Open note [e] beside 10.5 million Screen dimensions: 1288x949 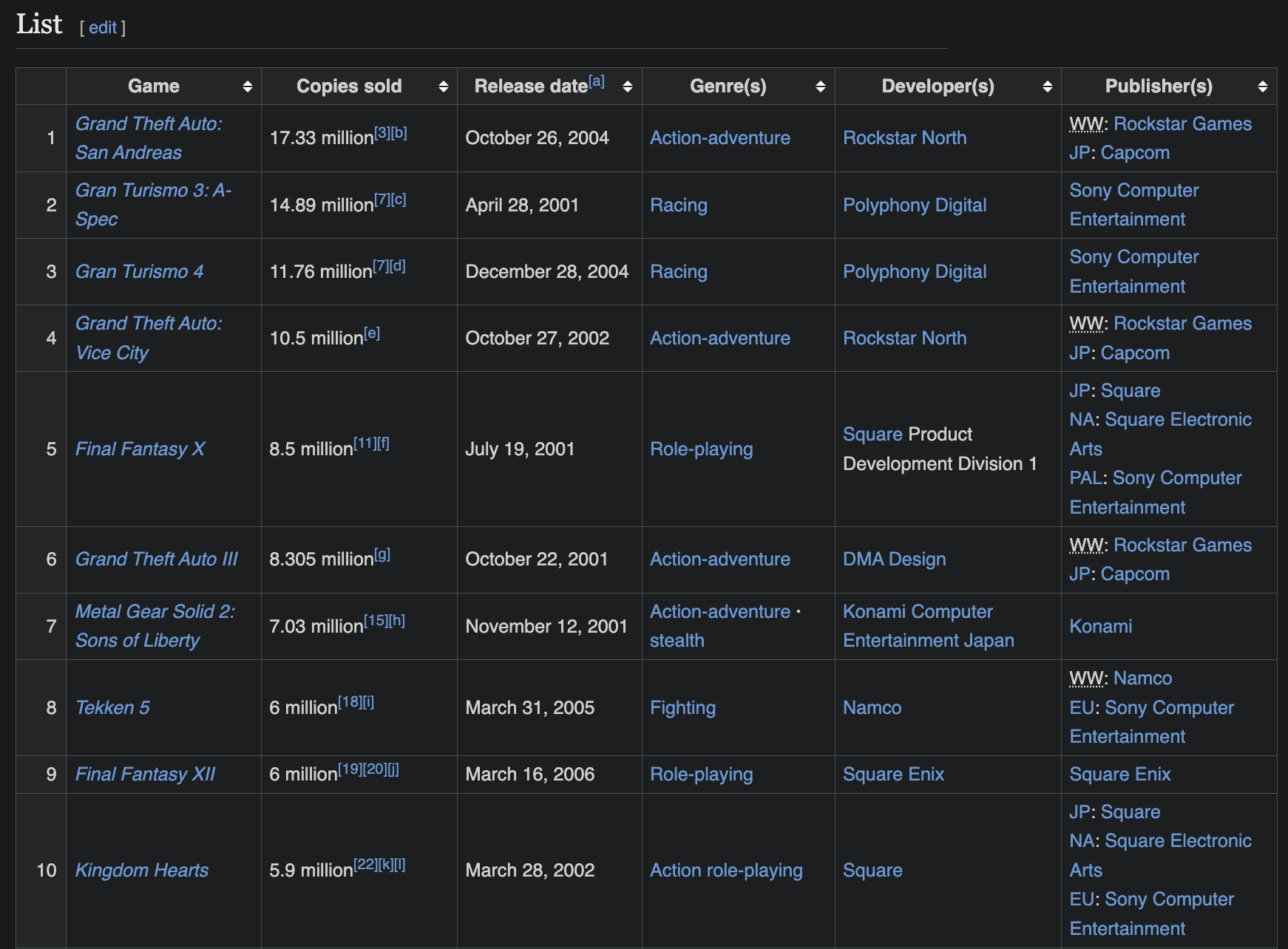[372, 333]
